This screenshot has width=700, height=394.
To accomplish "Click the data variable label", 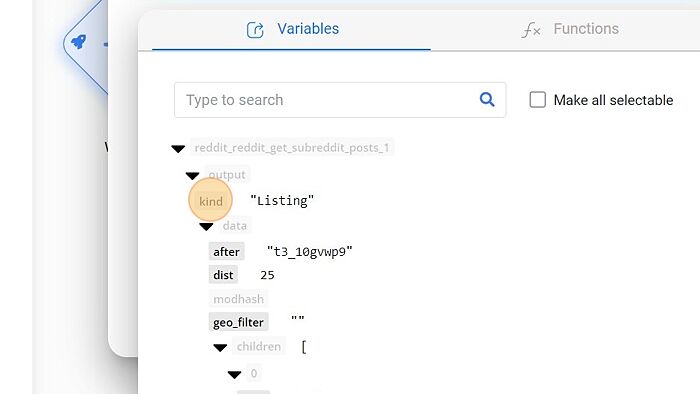I will [235, 225].
